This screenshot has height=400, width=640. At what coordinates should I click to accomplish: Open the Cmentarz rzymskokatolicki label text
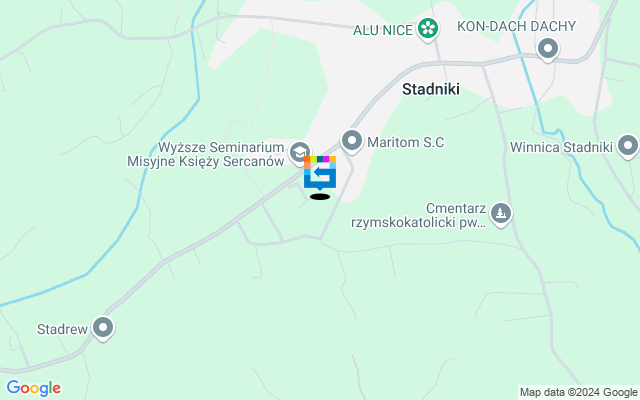[x=419, y=216]
